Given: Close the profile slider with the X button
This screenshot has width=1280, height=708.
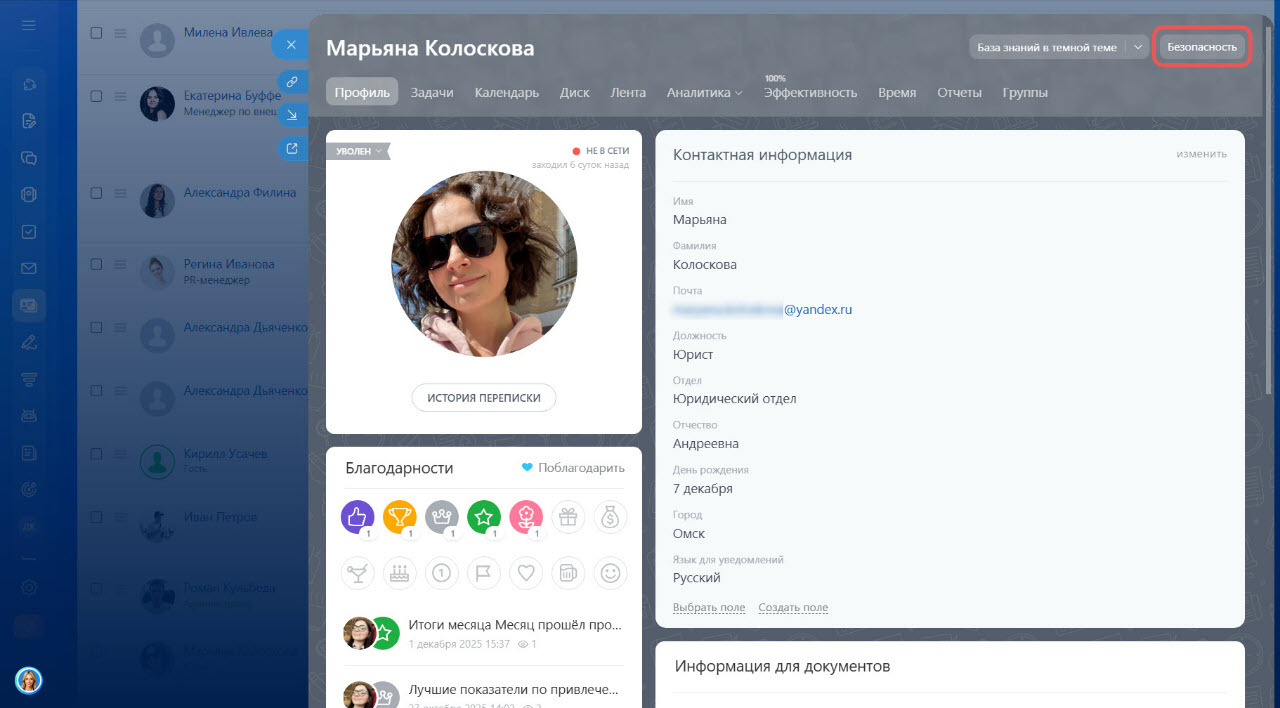Looking at the screenshot, I should [291, 45].
